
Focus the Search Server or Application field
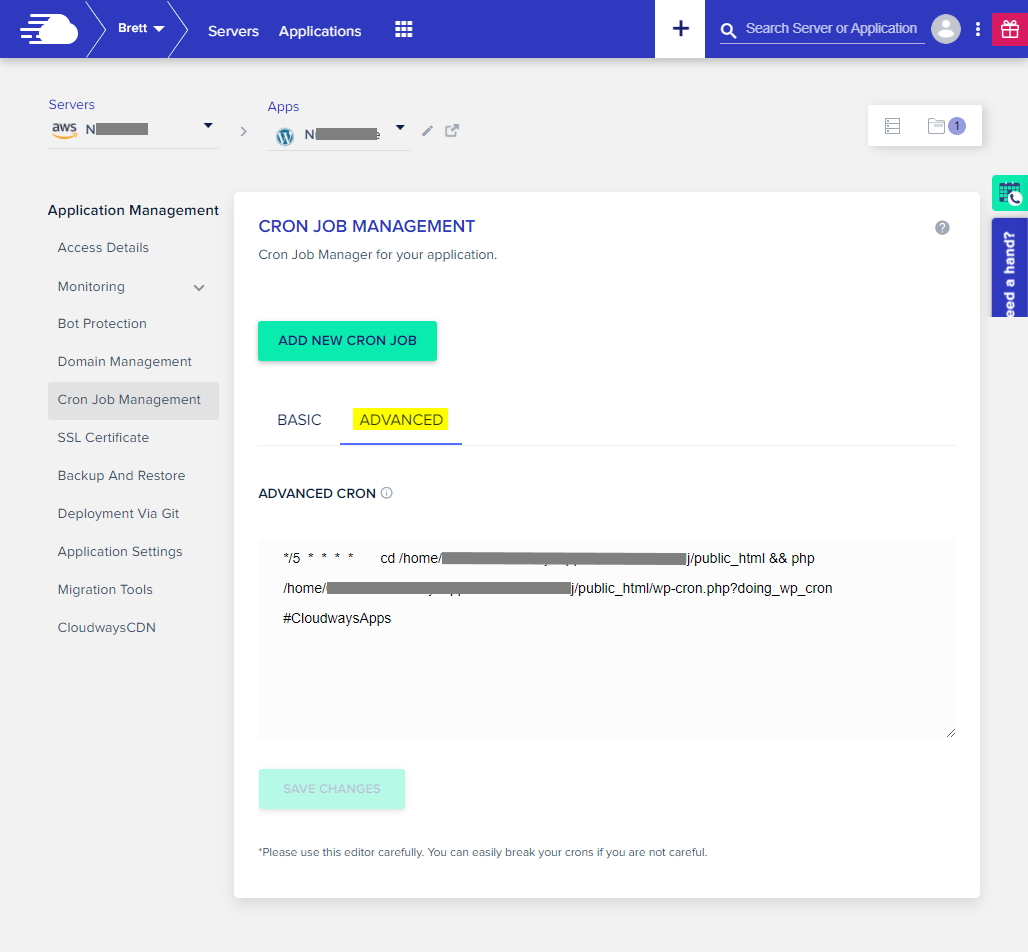click(x=831, y=29)
